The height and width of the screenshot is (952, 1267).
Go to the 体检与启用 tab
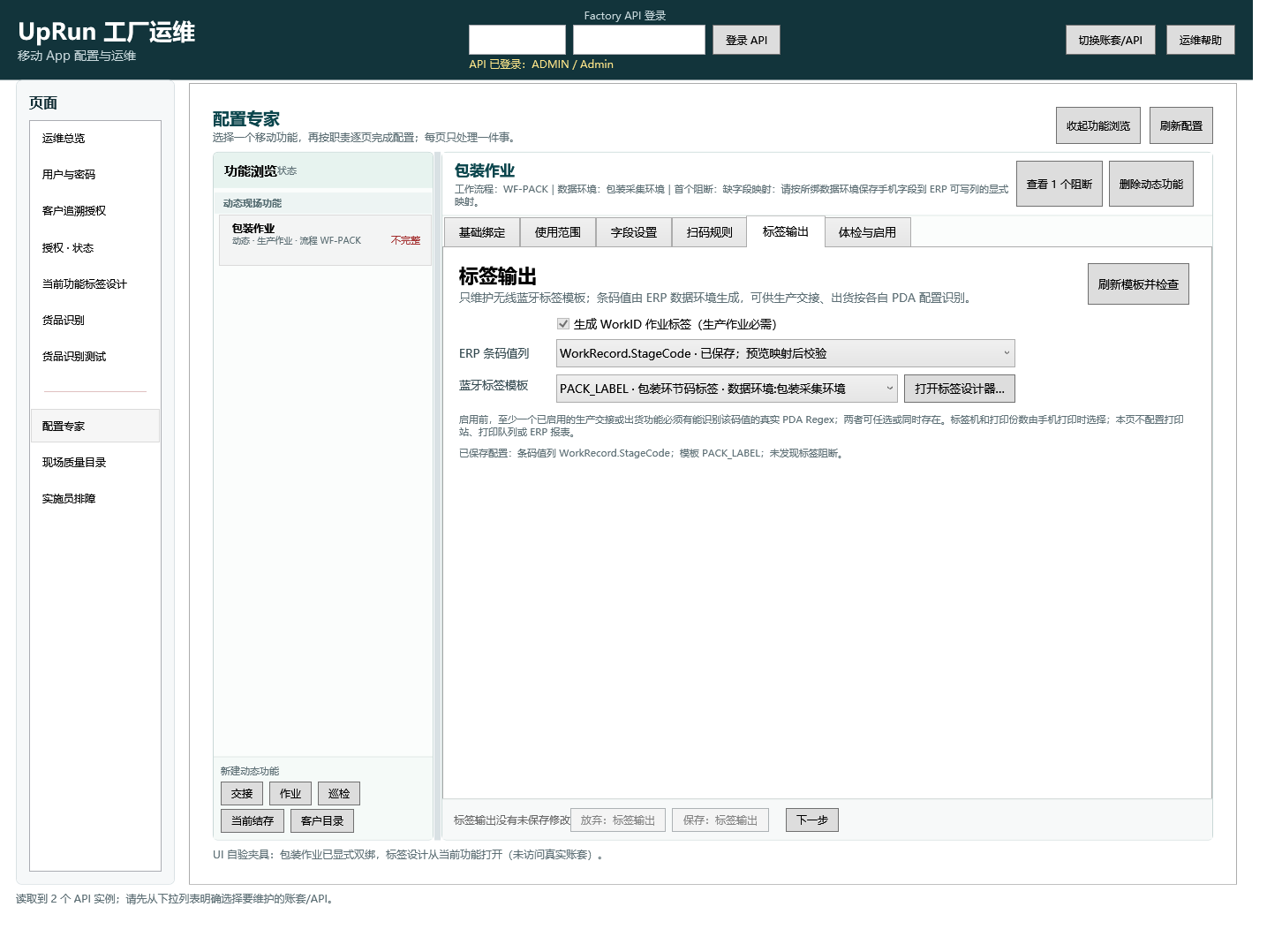click(x=867, y=232)
